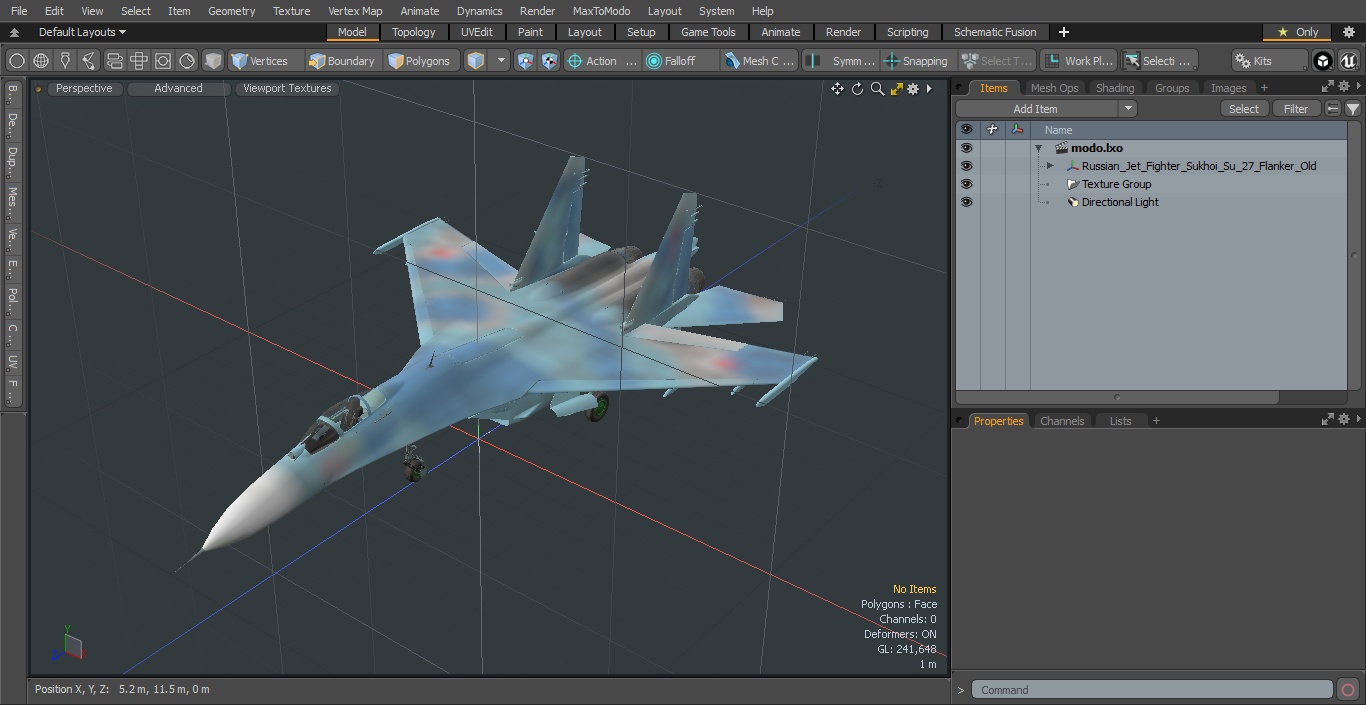Open viewport settings gear

(913, 89)
